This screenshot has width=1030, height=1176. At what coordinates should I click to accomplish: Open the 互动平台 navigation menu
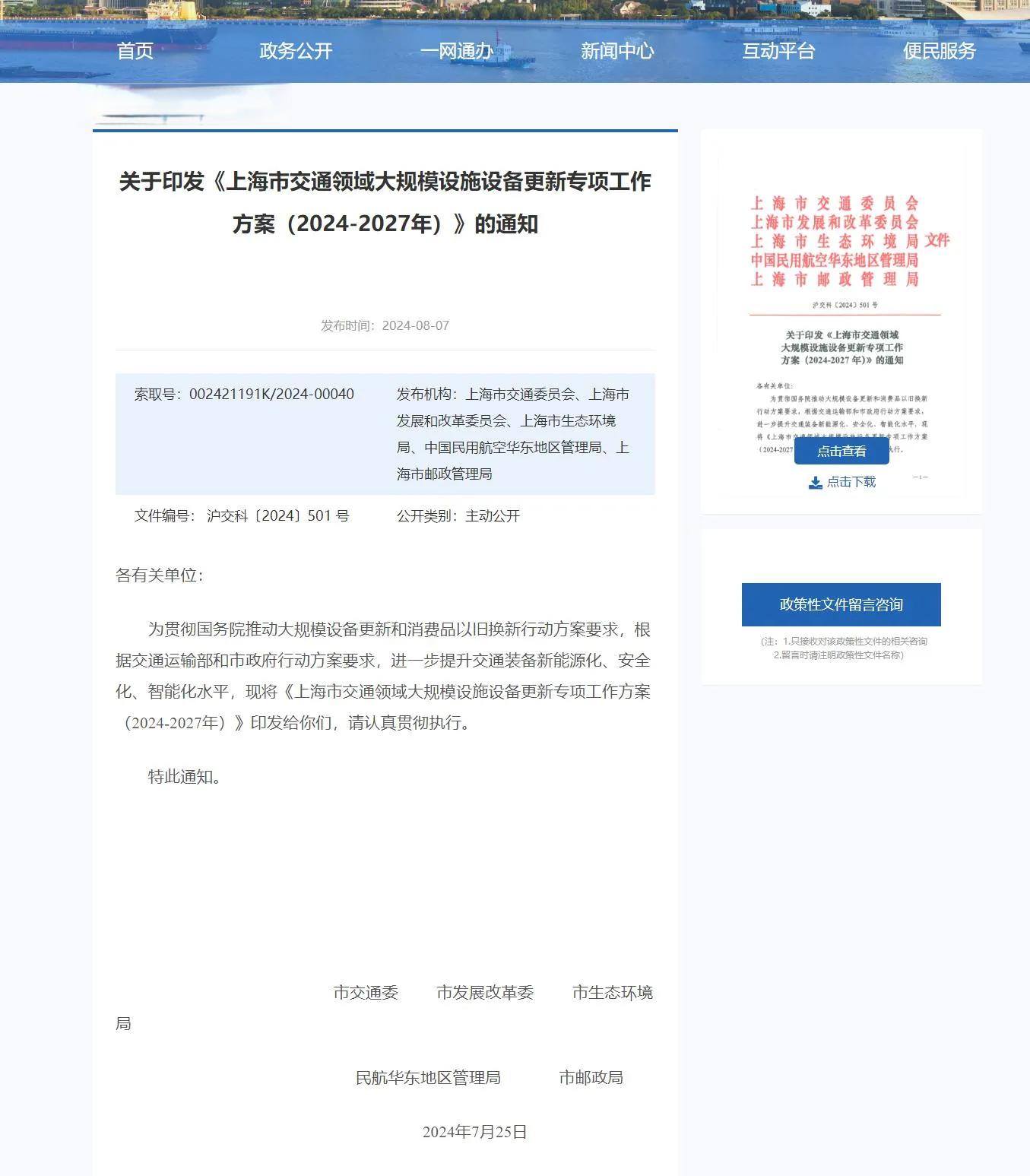(778, 51)
